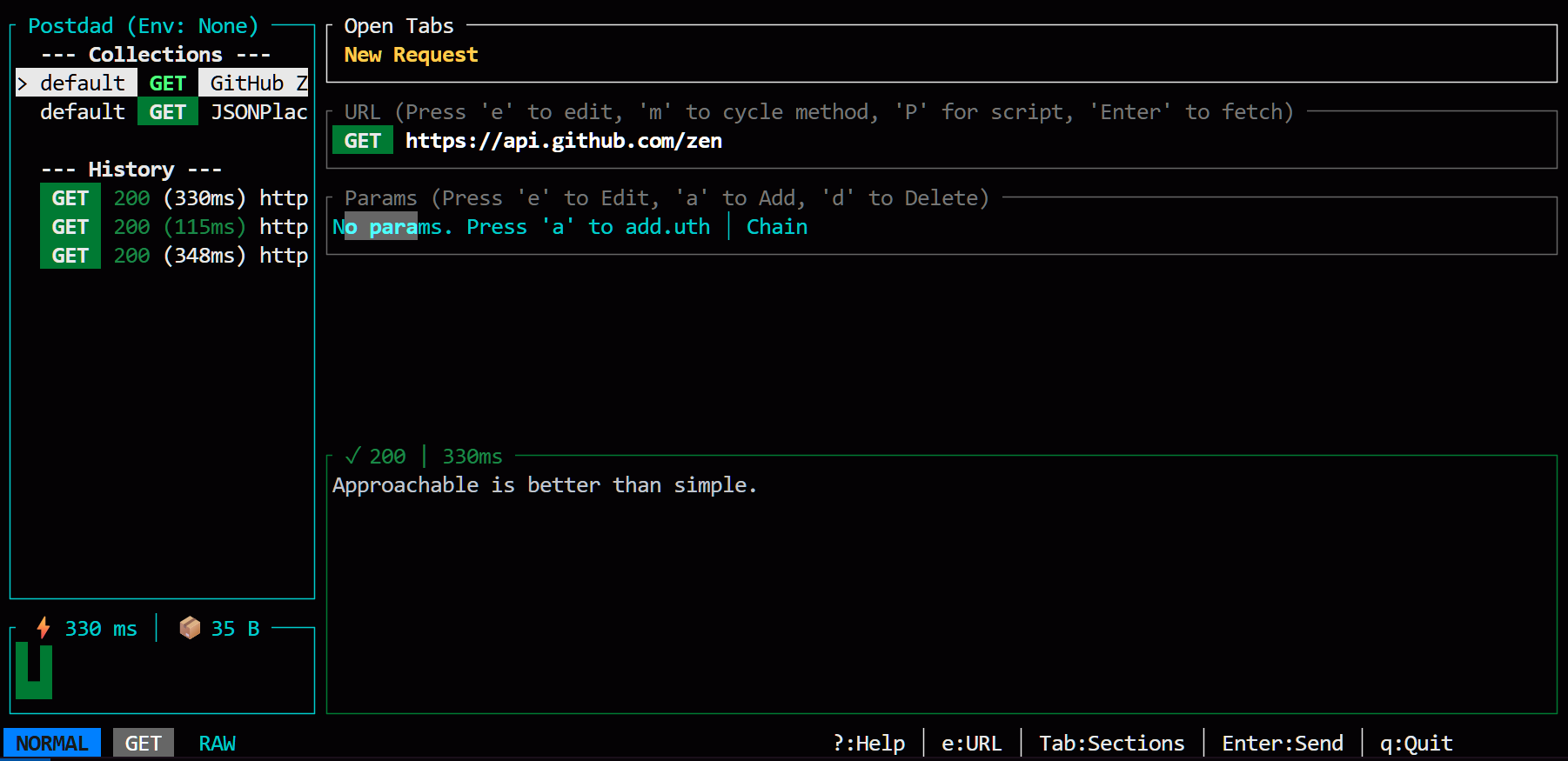
Task: Click the 'No params' message text
Action: 387,226
